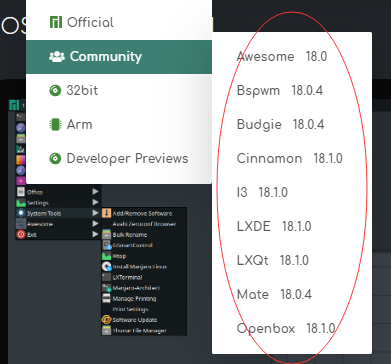Click the disc icon beside 32bit

click(55, 91)
